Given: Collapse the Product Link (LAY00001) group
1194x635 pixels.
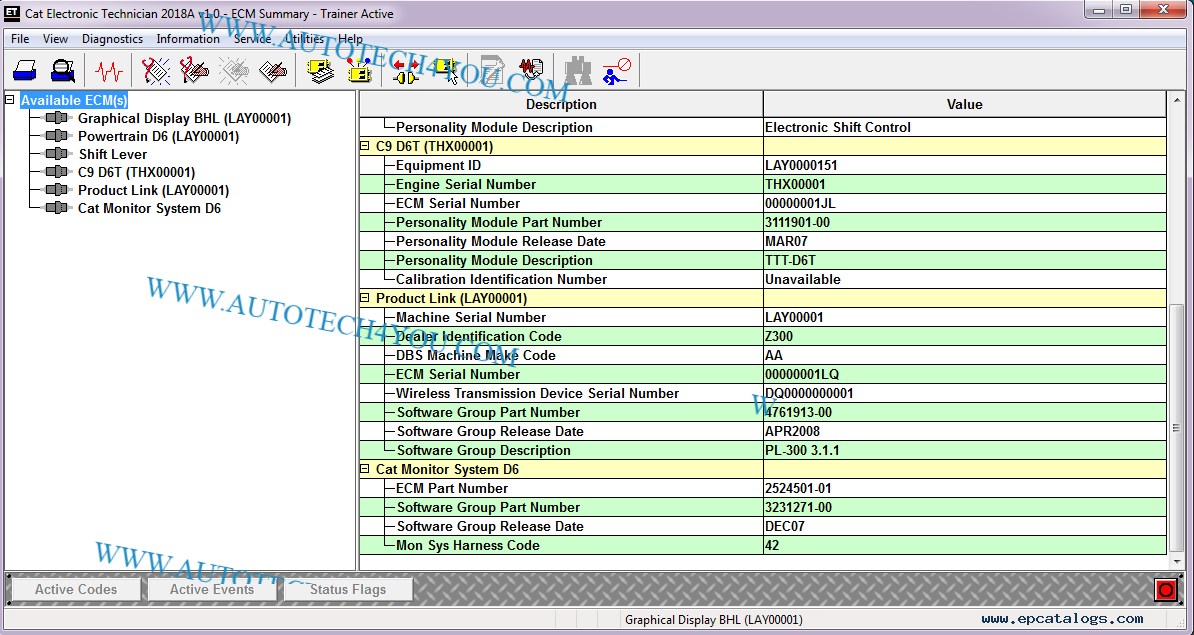Looking at the screenshot, I should tap(365, 298).
